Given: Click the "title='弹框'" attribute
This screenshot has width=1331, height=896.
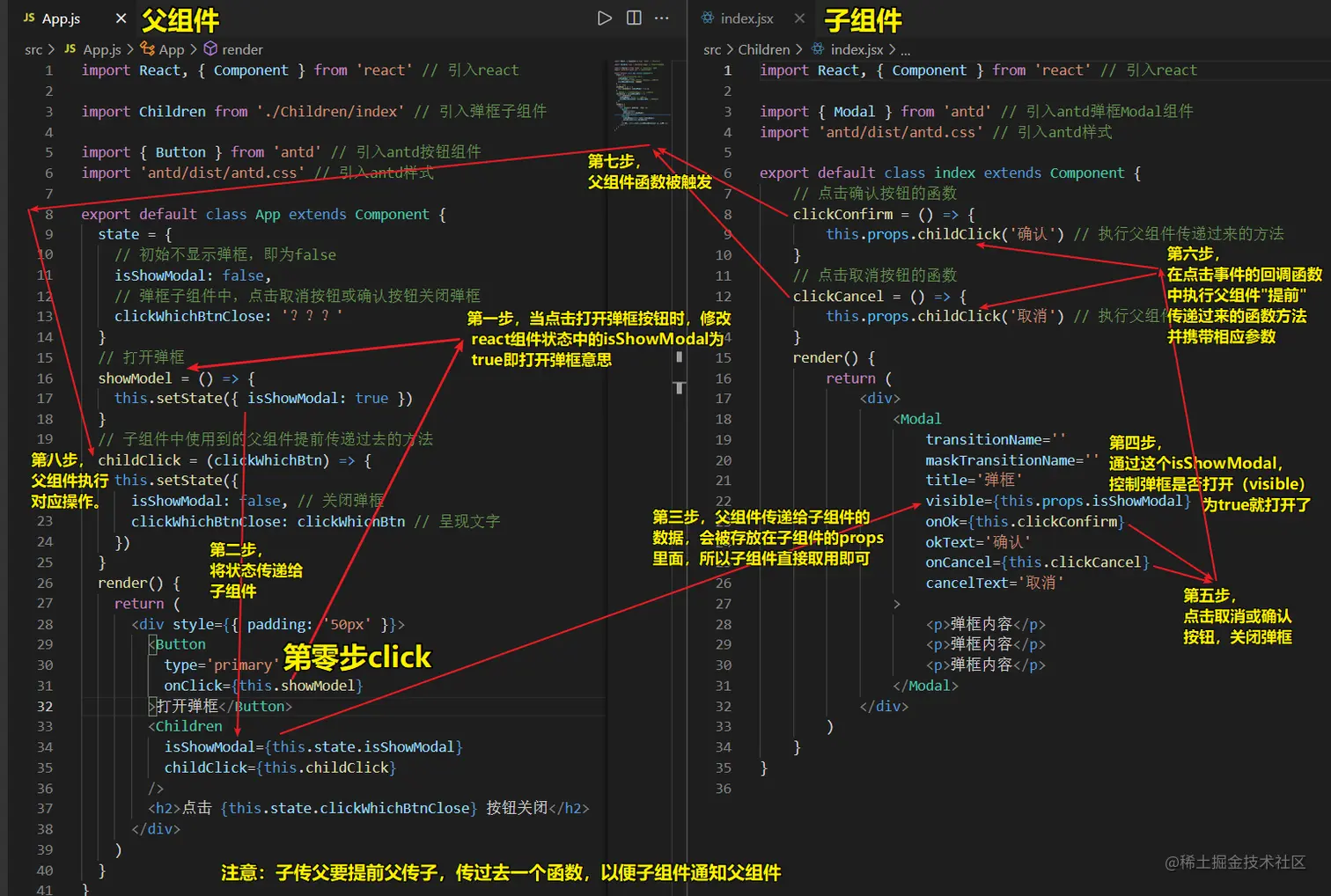Looking at the screenshot, I should (x=974, y=480).
